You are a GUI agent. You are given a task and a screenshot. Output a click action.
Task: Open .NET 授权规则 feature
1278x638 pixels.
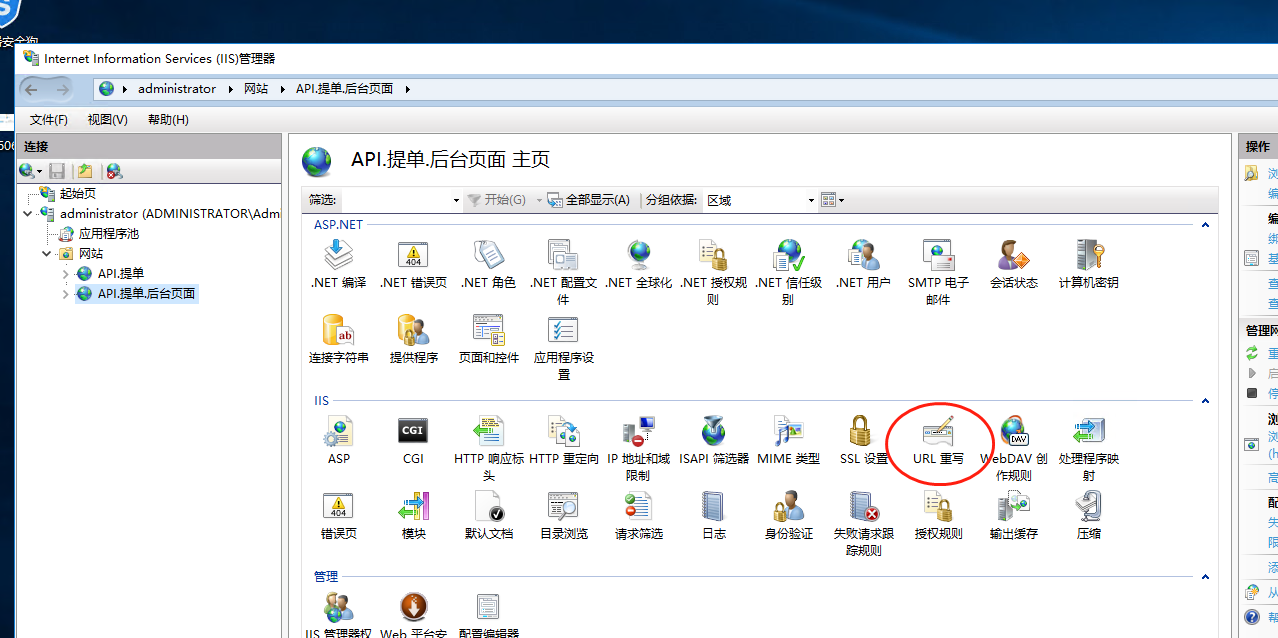[x=713, y=272]
